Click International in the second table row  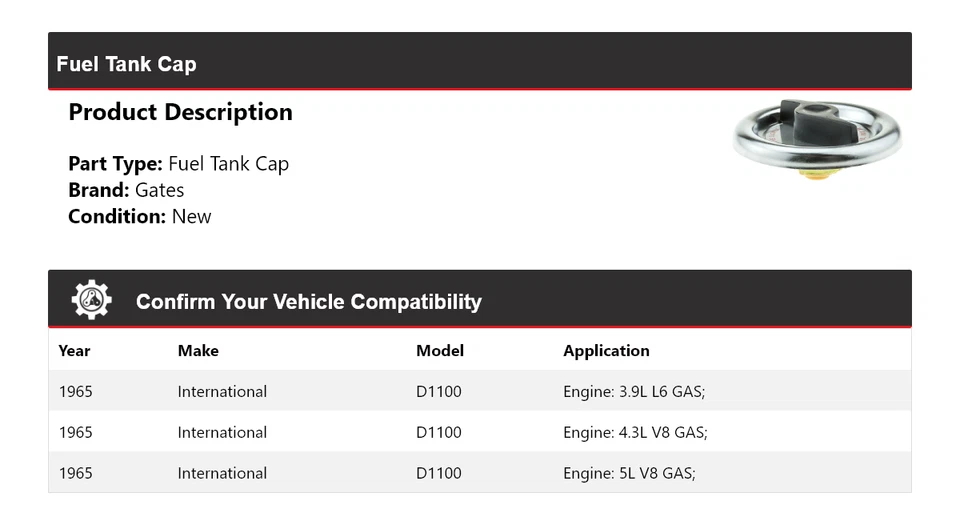click(222, 433)
